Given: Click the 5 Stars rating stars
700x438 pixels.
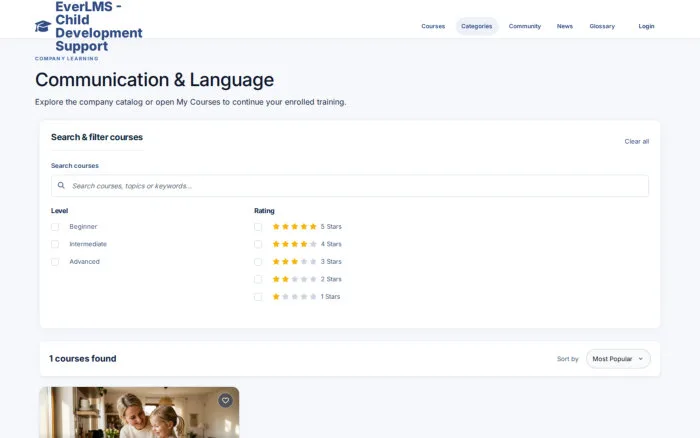Looking at the screenshot, I should pos(295,227).
